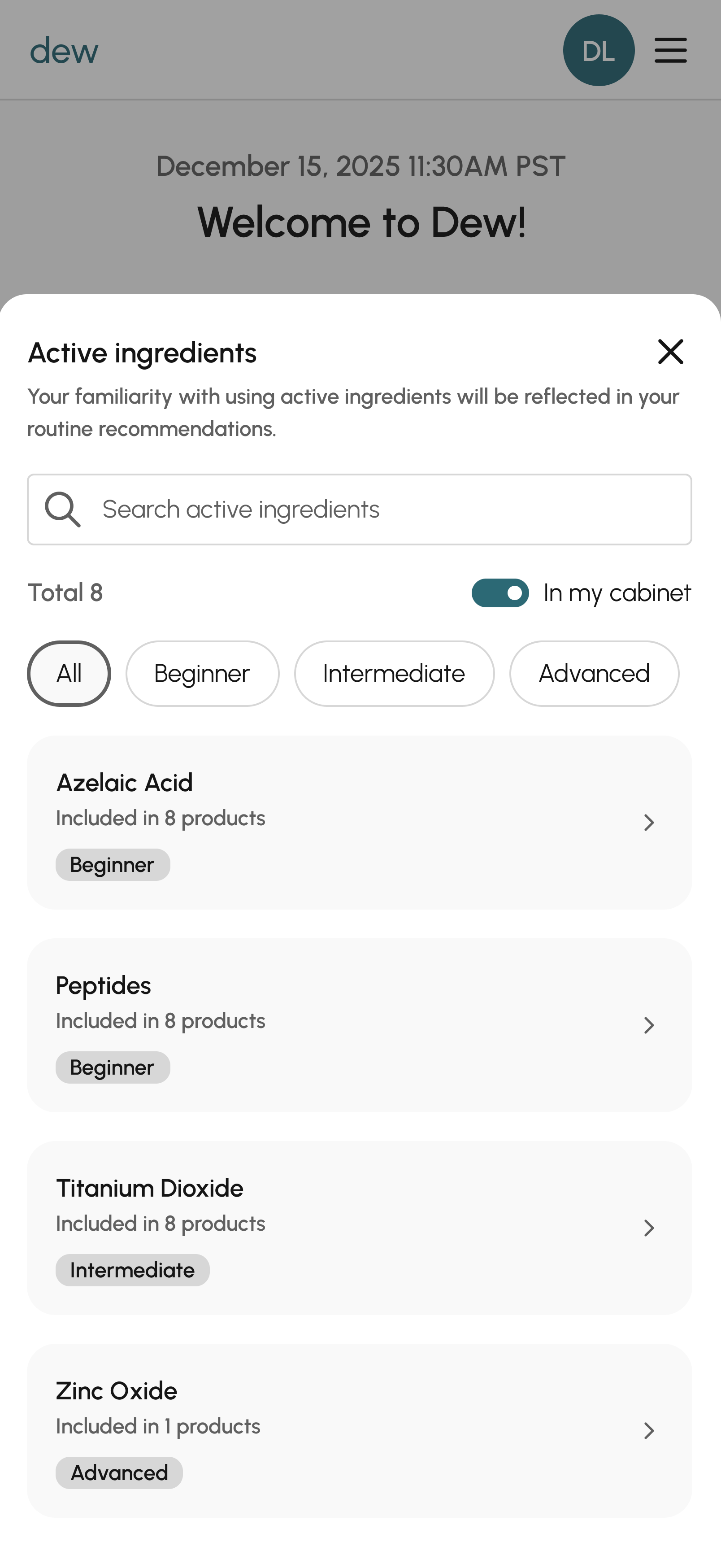Screen dimensions: 721x1568
Task: Click Intermediate badge on Titanium Dioxide
Action: (132, 1270)
